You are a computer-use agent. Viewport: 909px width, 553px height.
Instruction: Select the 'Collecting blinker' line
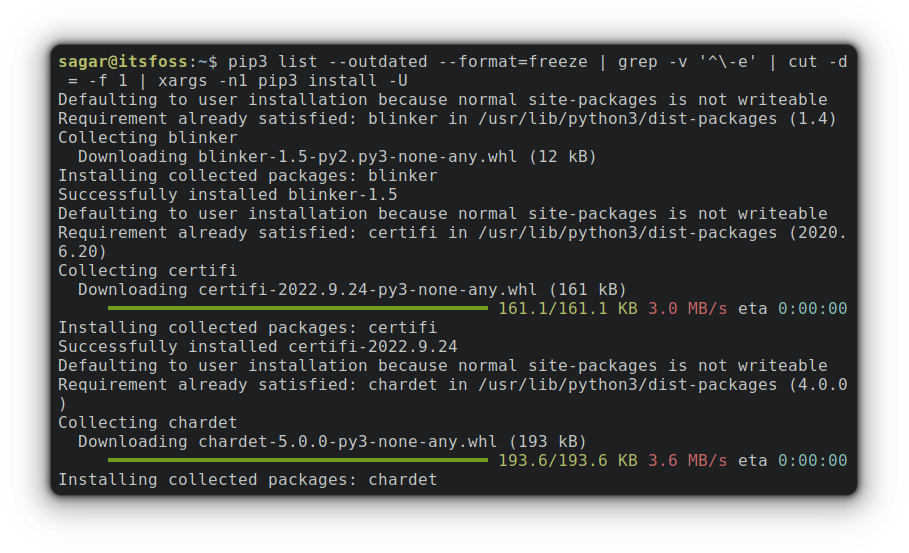(148, 138)
